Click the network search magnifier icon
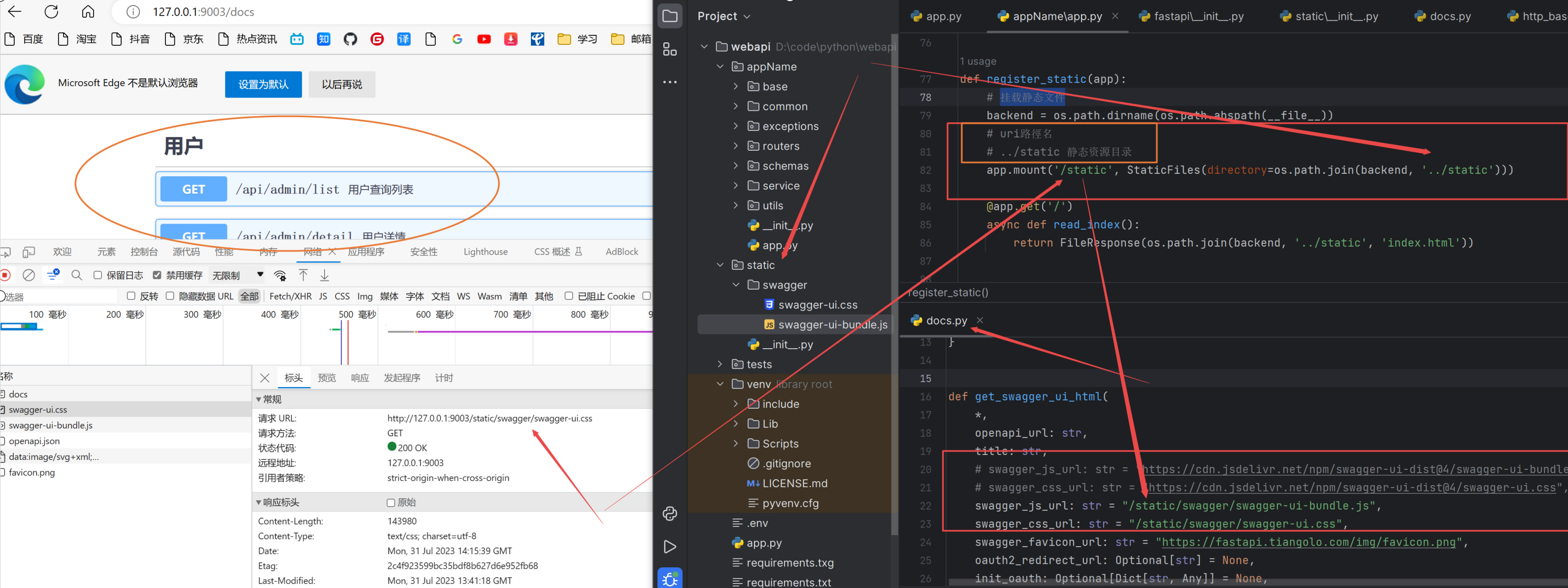 77,275
